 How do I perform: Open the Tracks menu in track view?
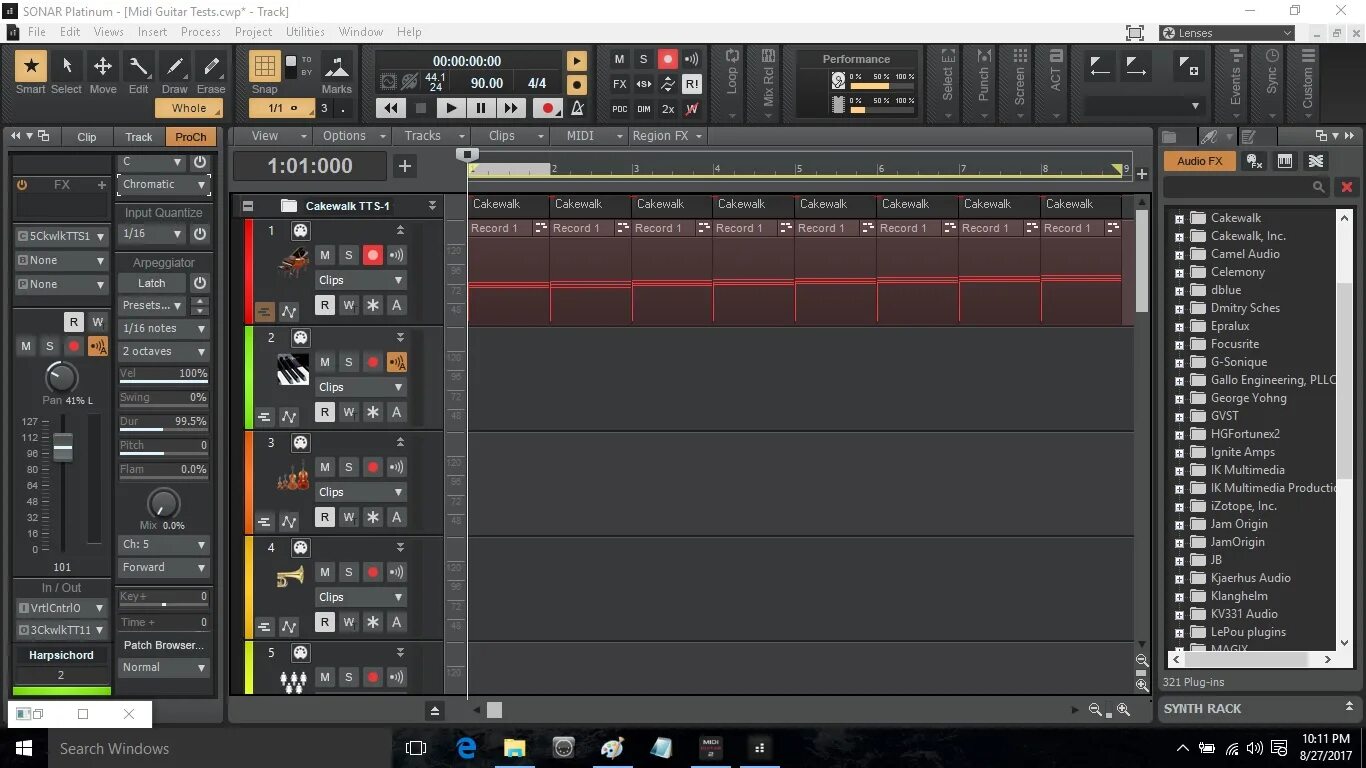tap(433, 136)
